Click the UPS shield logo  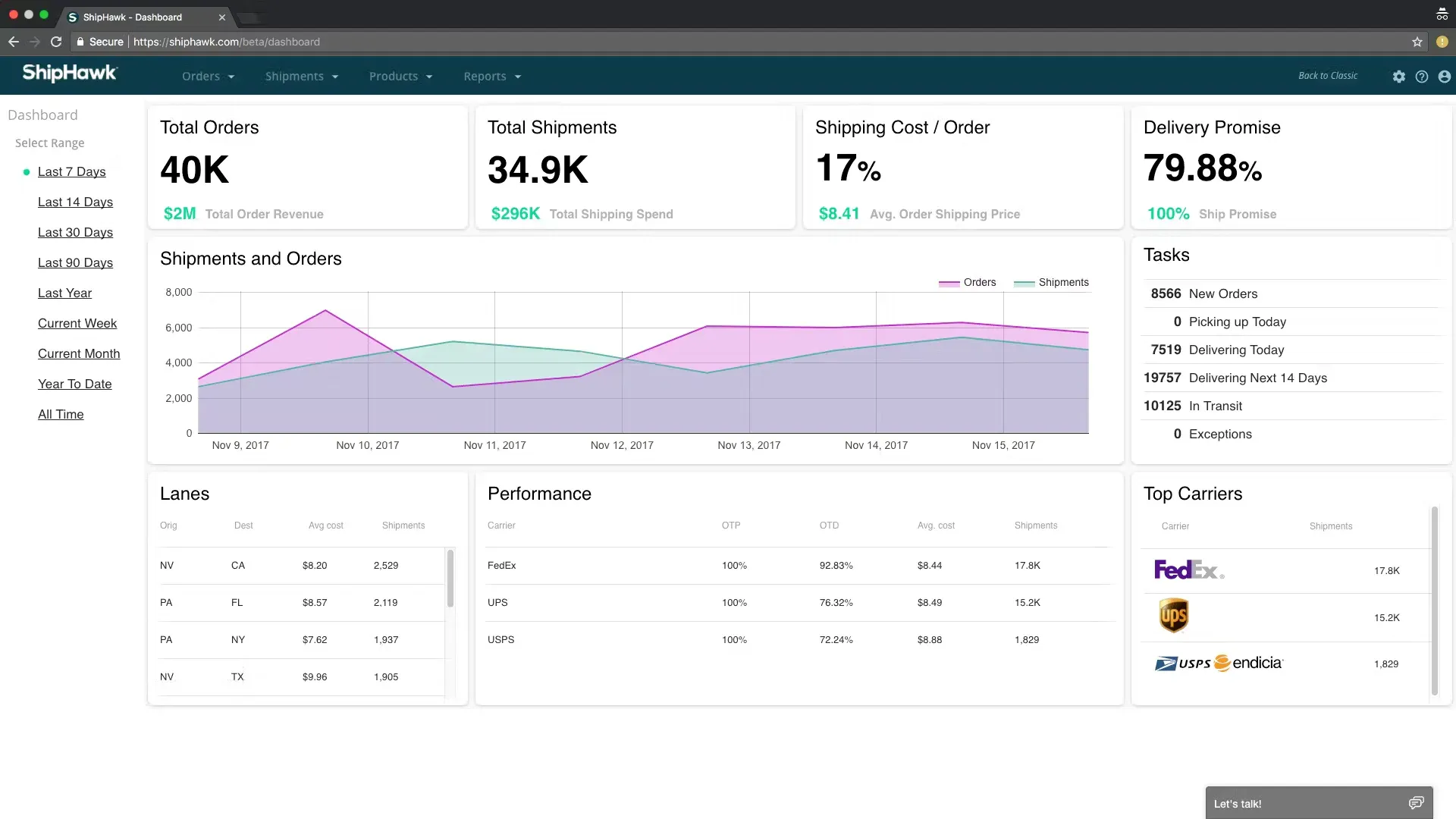point(1173,616)
